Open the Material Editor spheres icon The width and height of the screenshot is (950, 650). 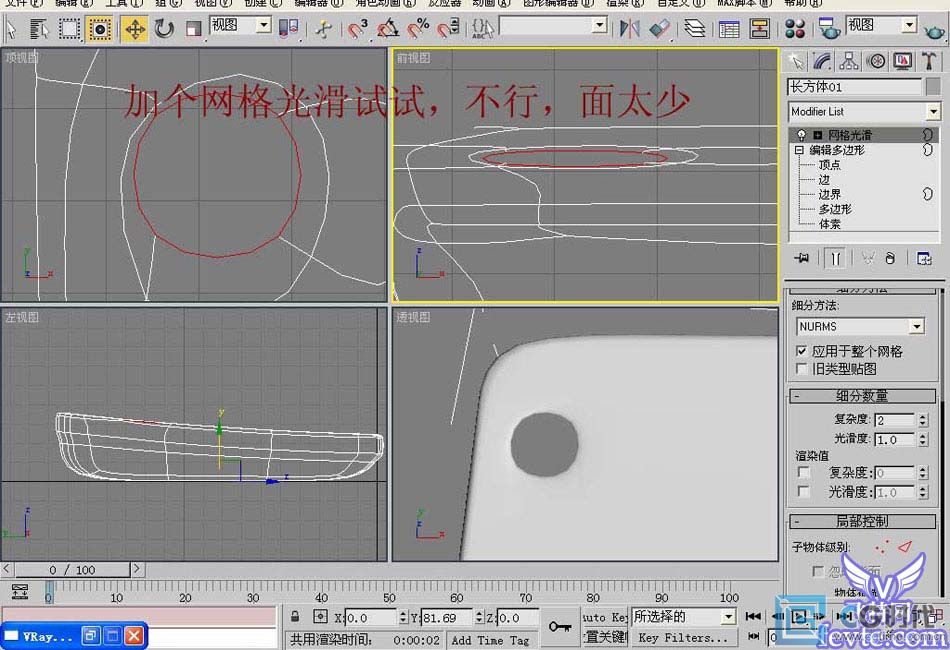click(x=794, y=28)
